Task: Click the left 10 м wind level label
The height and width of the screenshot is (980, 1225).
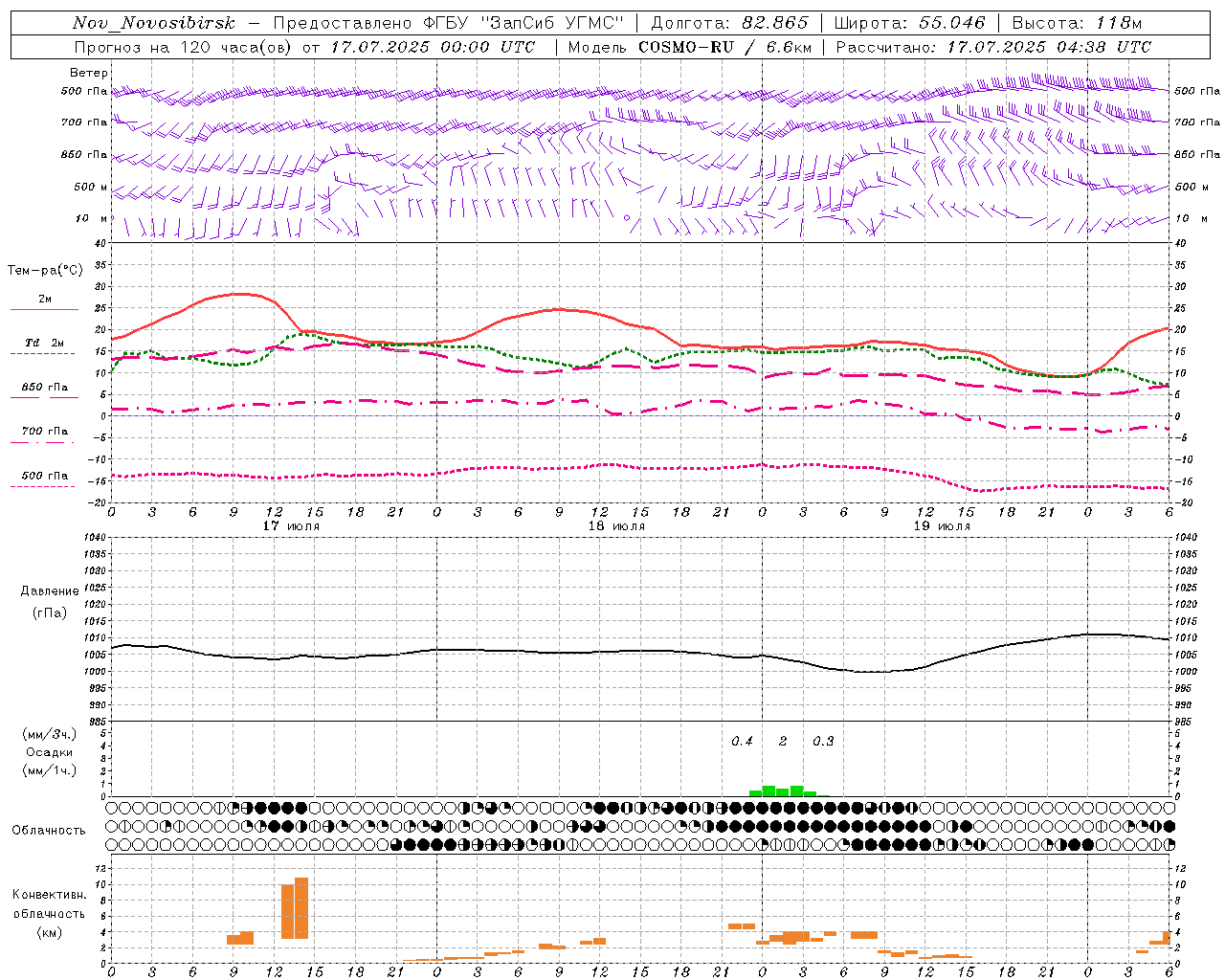Action: point(92,218)
